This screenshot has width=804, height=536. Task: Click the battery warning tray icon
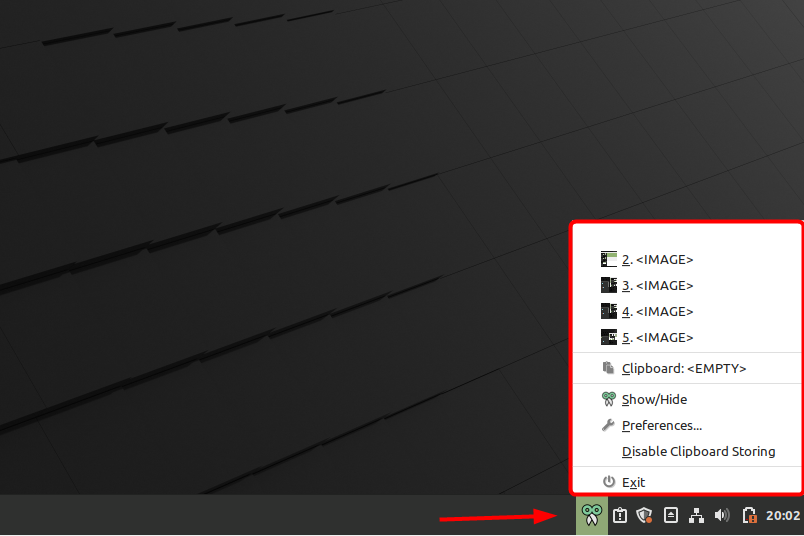coord(749,515)
